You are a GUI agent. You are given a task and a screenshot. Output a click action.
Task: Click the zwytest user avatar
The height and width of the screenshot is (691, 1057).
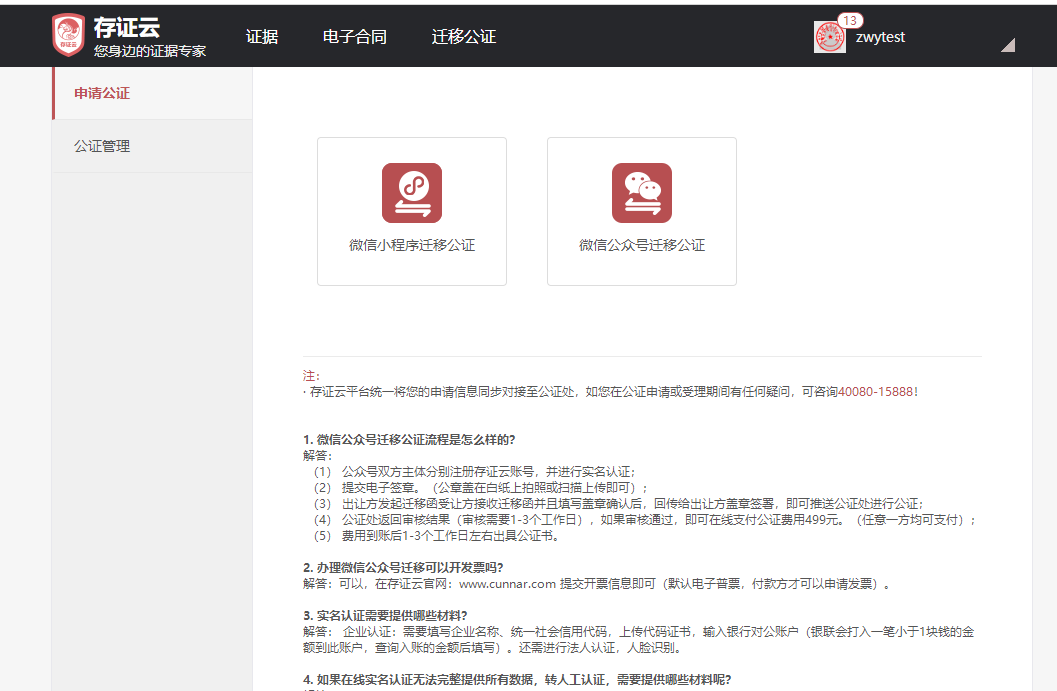(x=829, y=37)
